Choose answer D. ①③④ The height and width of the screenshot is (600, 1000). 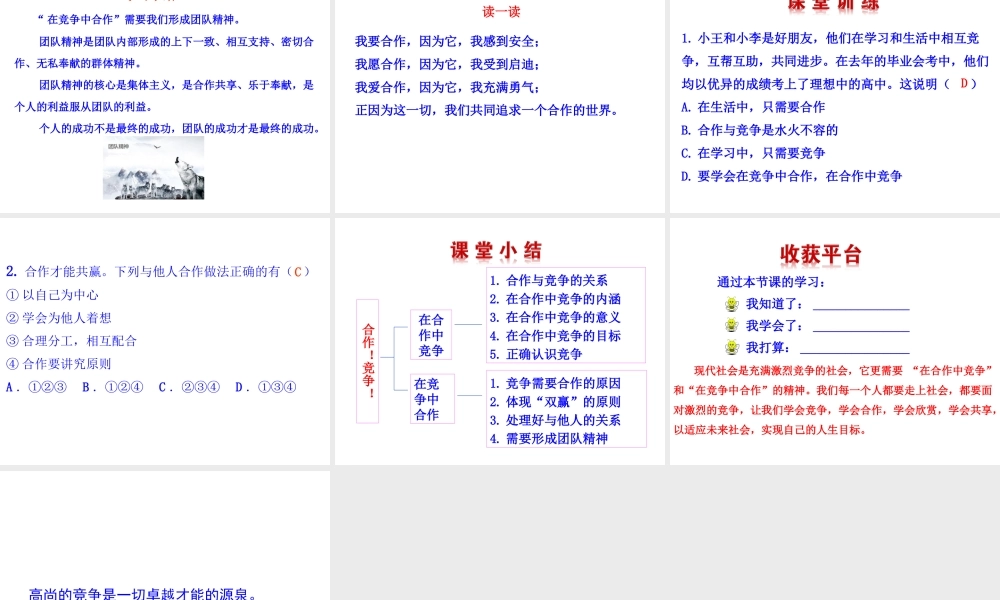pyautogui.click(x=266, y=387)
